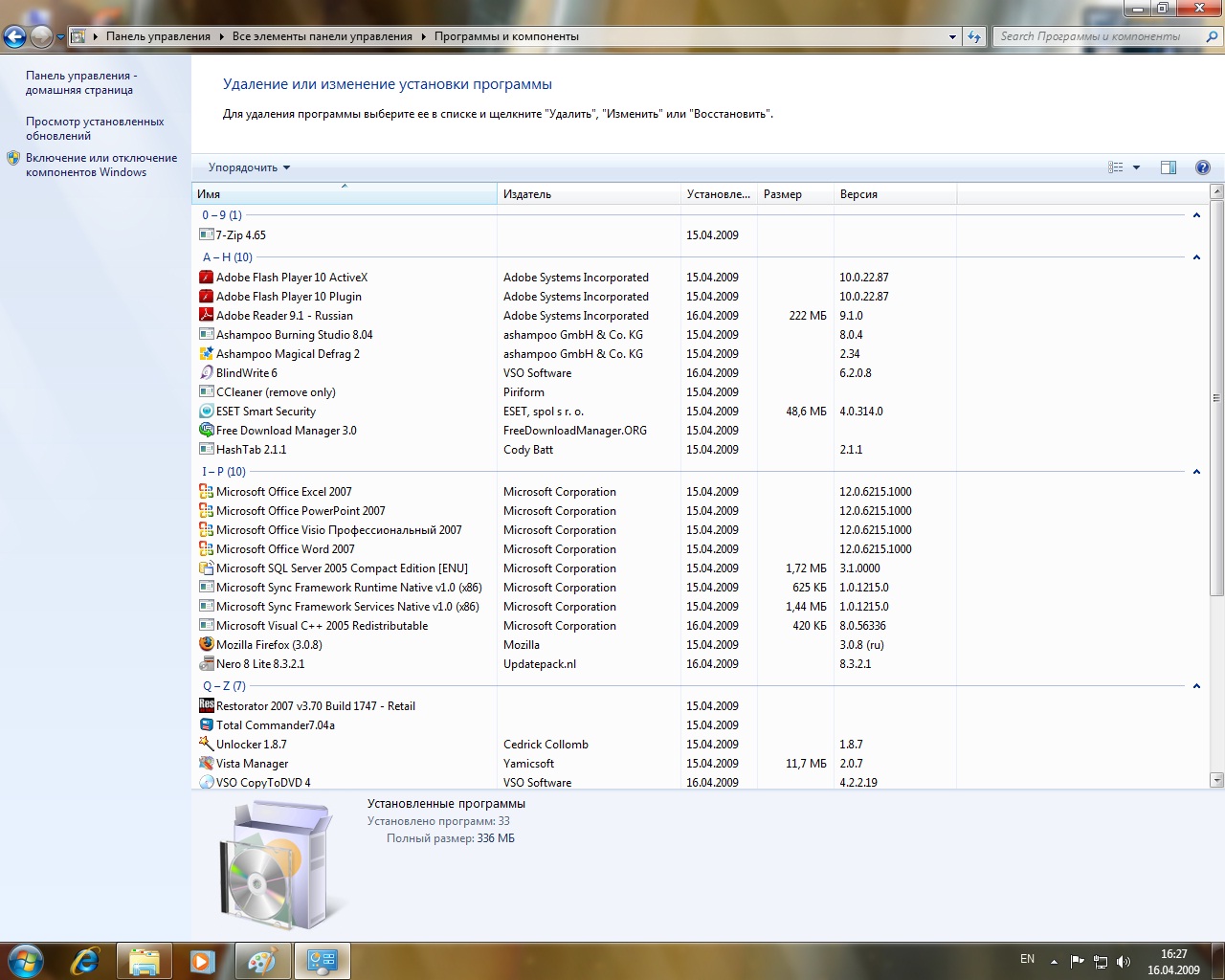Viewport: 1225px width, 980px height.
Task: Select the Ashampoo Magical Defrag 2 icon
Action: tap(206, 353)
